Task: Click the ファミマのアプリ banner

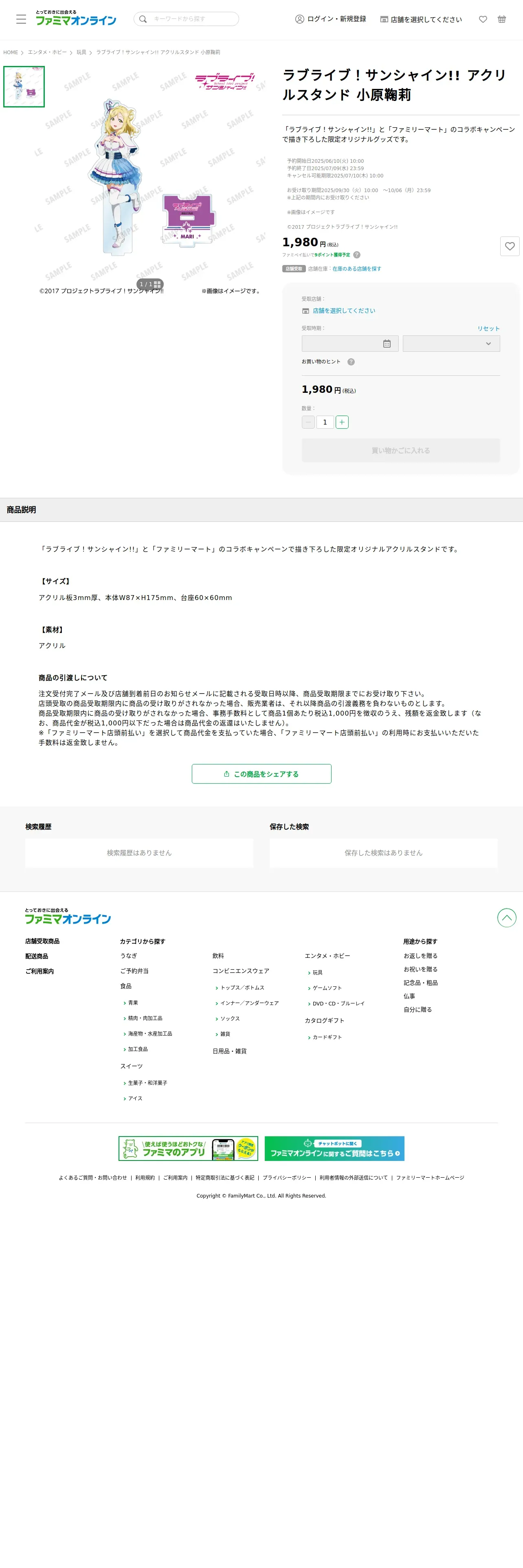Action: (188, 1149)
